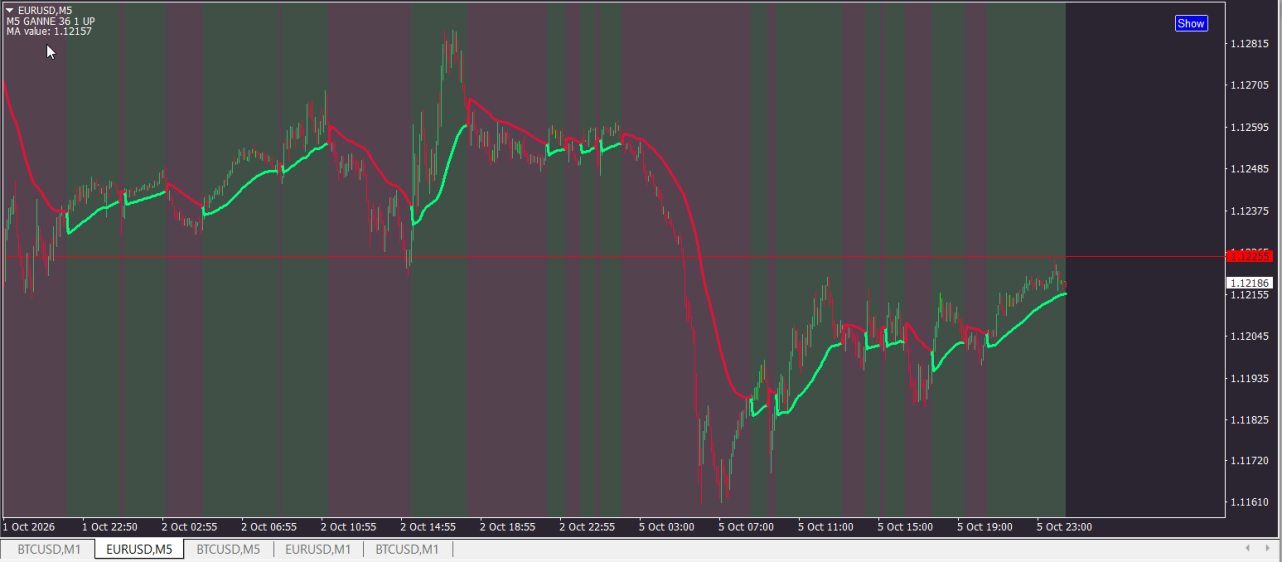Image resolution: width=1282 pixels, height=562 pixels.
Task: Click the '5 Oct 11:00' time axis label
Action: (826, 526)
